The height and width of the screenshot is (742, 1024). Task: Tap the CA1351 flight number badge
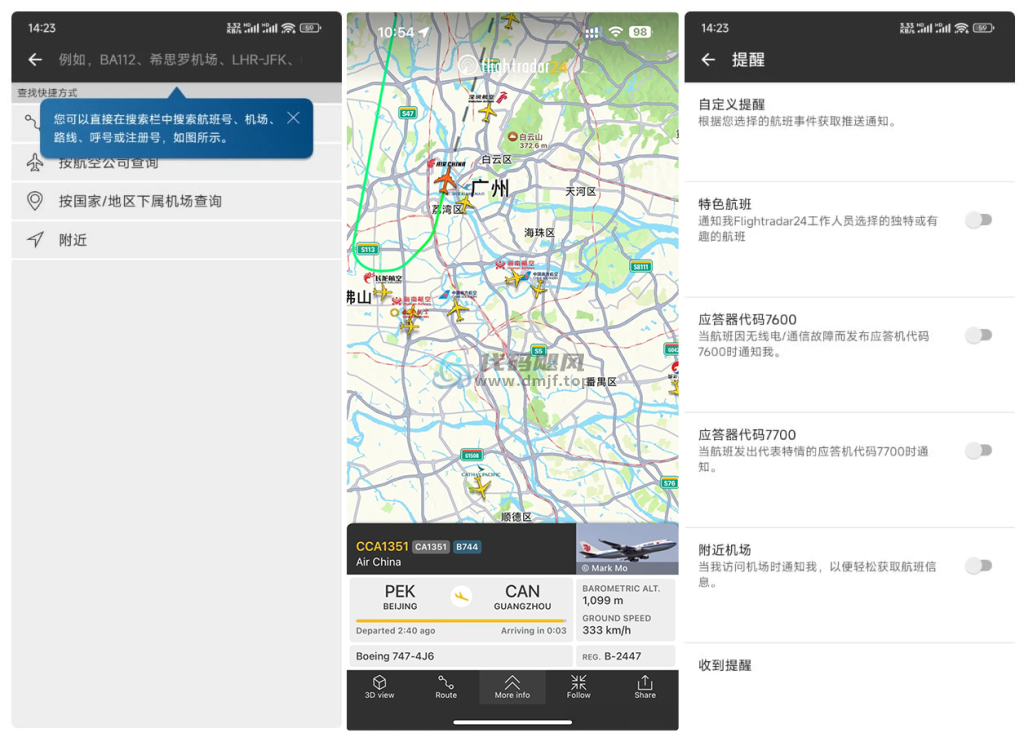coord(431,547)
